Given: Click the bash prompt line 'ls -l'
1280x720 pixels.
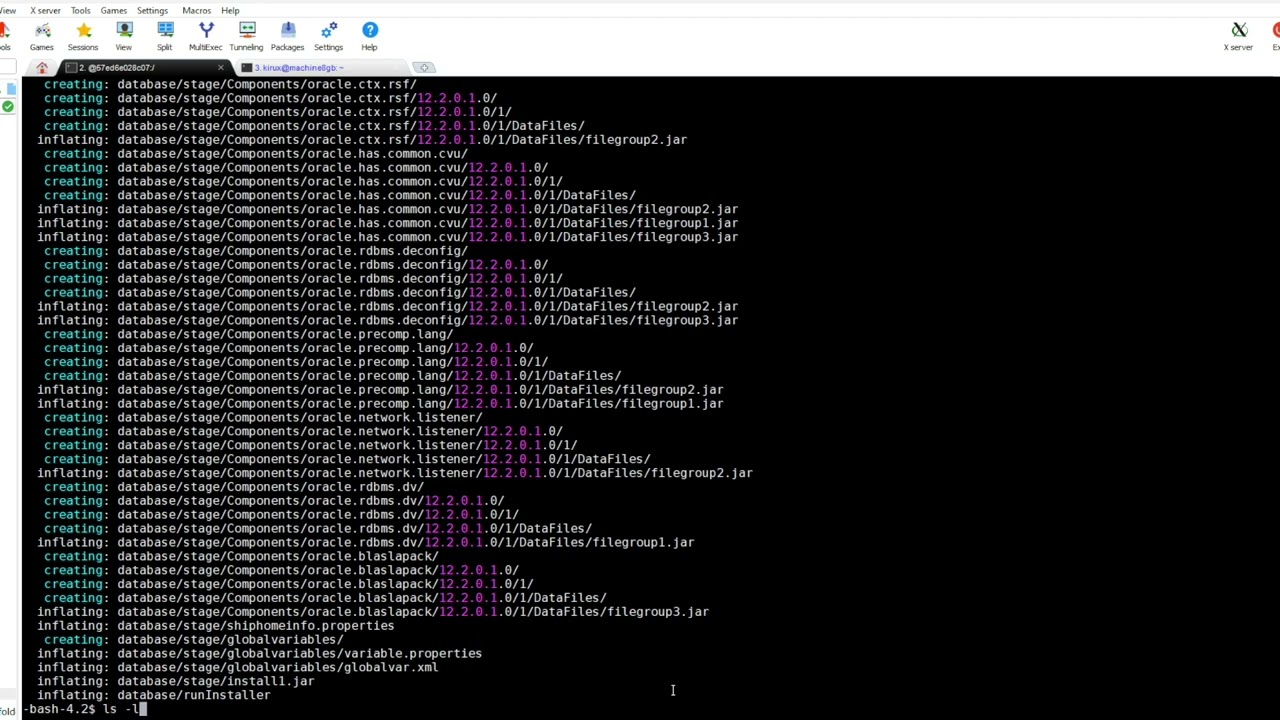Looking at the screenshot, I should (85, 709).
